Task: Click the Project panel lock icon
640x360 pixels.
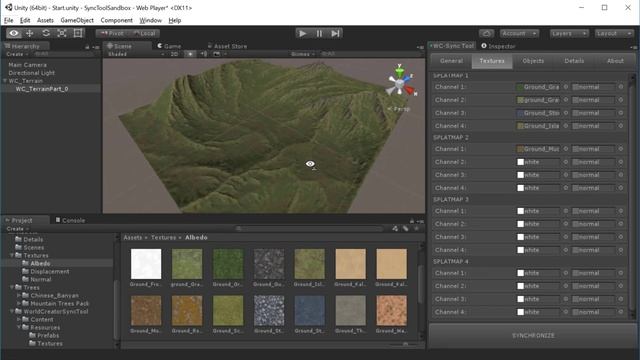Action: point(412,221)
